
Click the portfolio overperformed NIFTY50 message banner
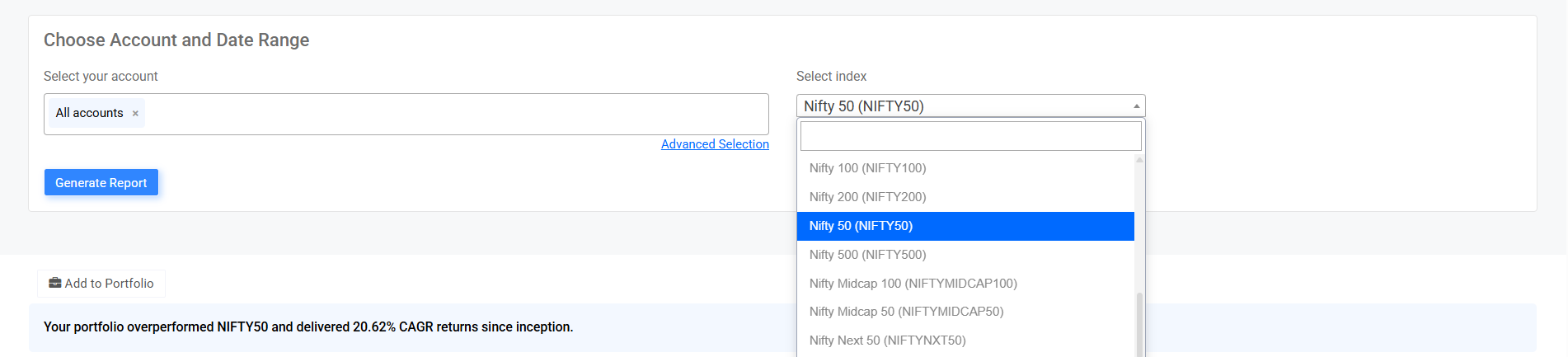782,327
